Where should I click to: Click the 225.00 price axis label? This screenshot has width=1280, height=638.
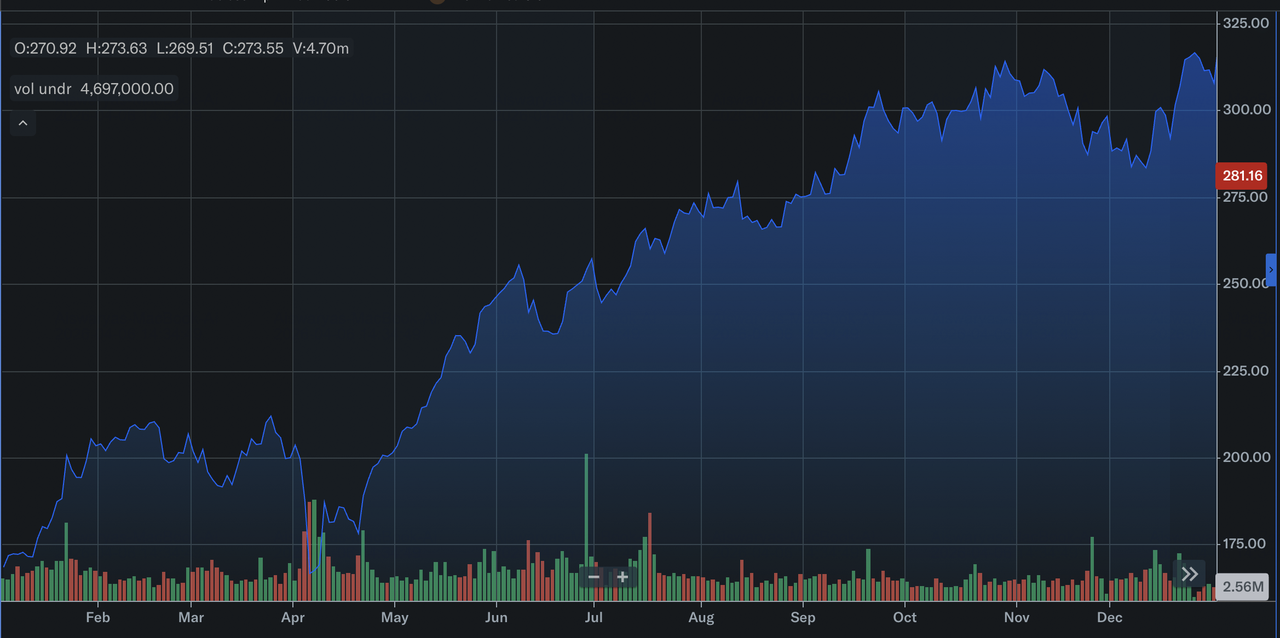[1246, 371]
